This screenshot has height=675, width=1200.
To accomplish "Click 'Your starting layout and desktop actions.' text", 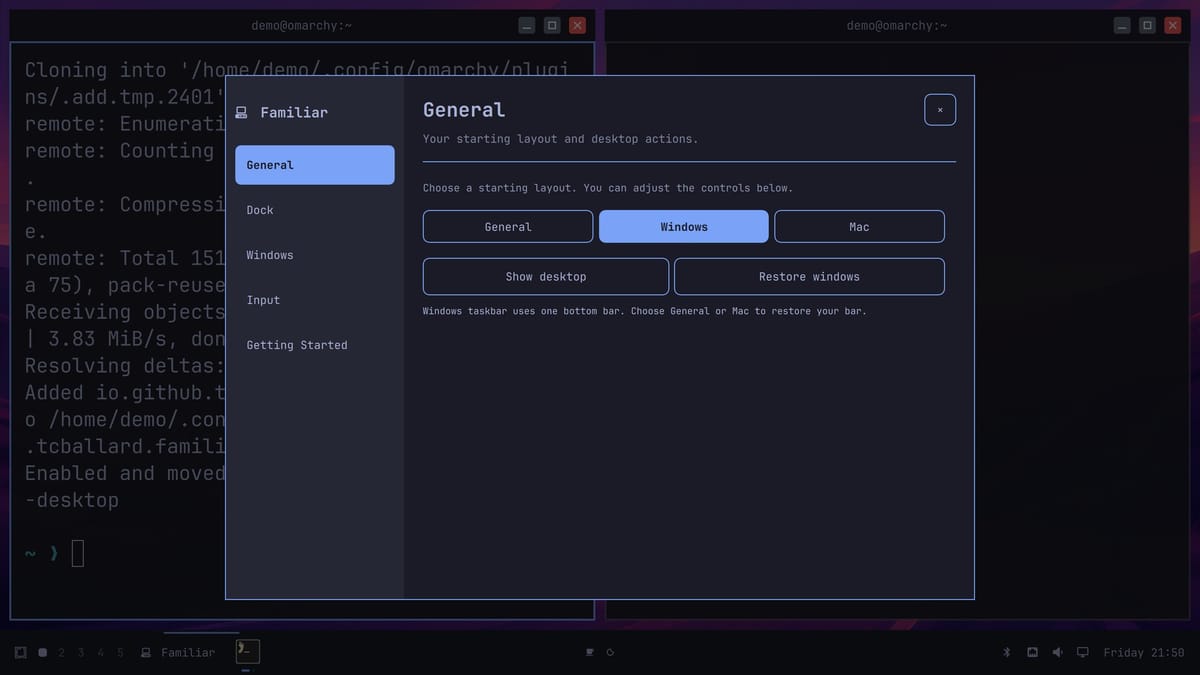I will click(x=561, y=139).
